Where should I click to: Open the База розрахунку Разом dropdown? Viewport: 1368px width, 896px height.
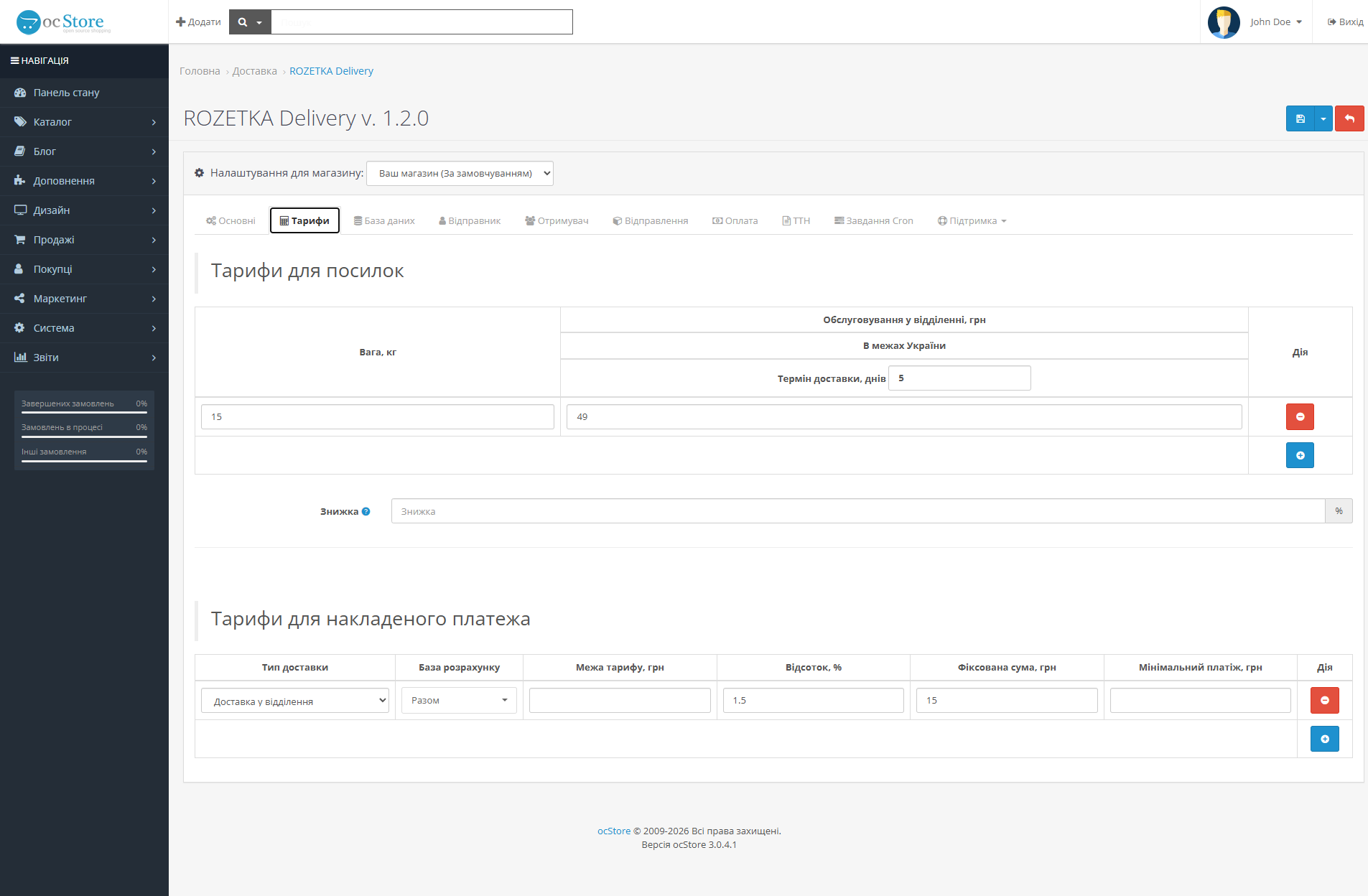tap(459, 701)
